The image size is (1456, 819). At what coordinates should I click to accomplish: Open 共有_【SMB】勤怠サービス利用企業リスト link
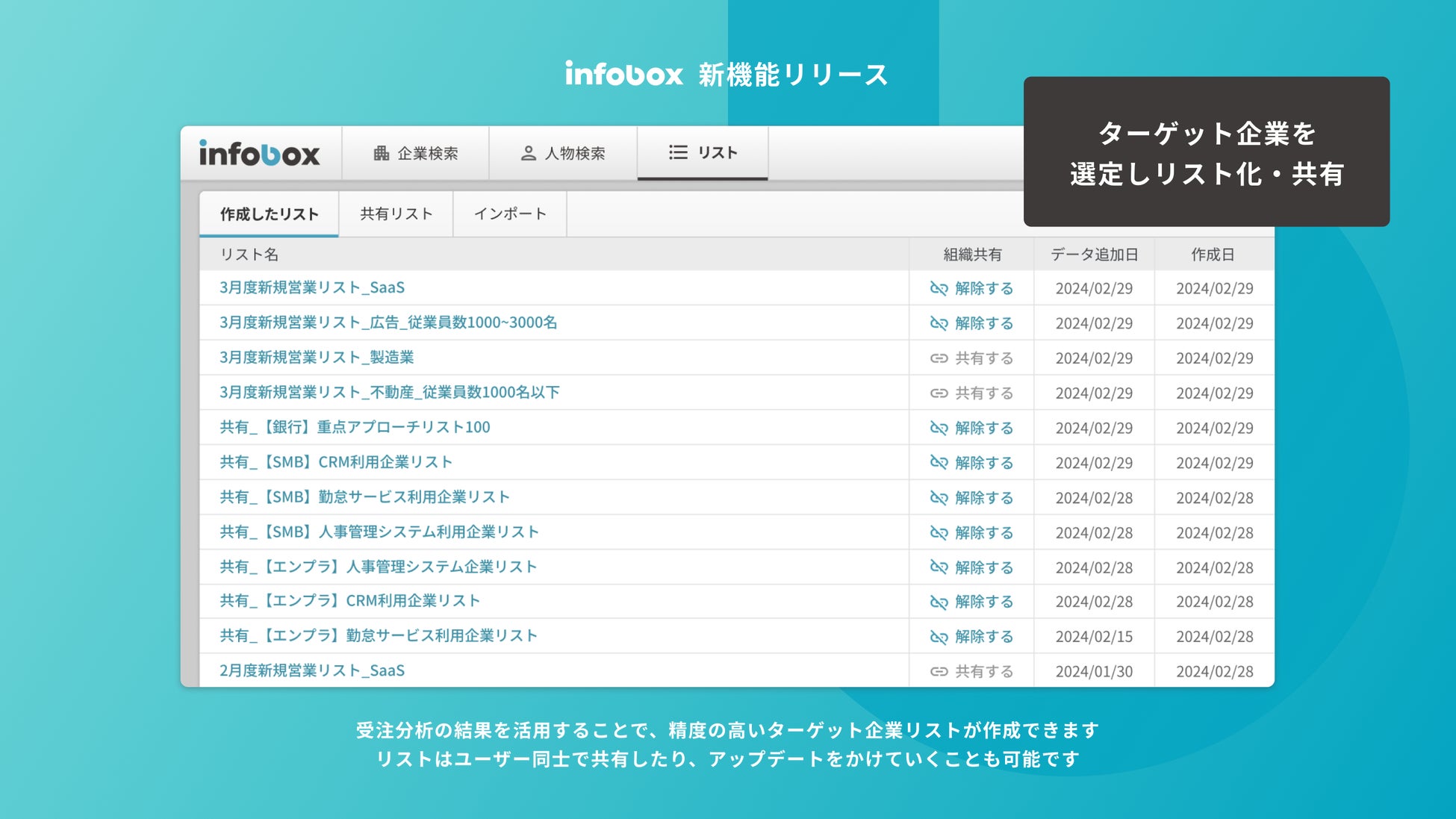pyautogui.click(x=364, y=497)
